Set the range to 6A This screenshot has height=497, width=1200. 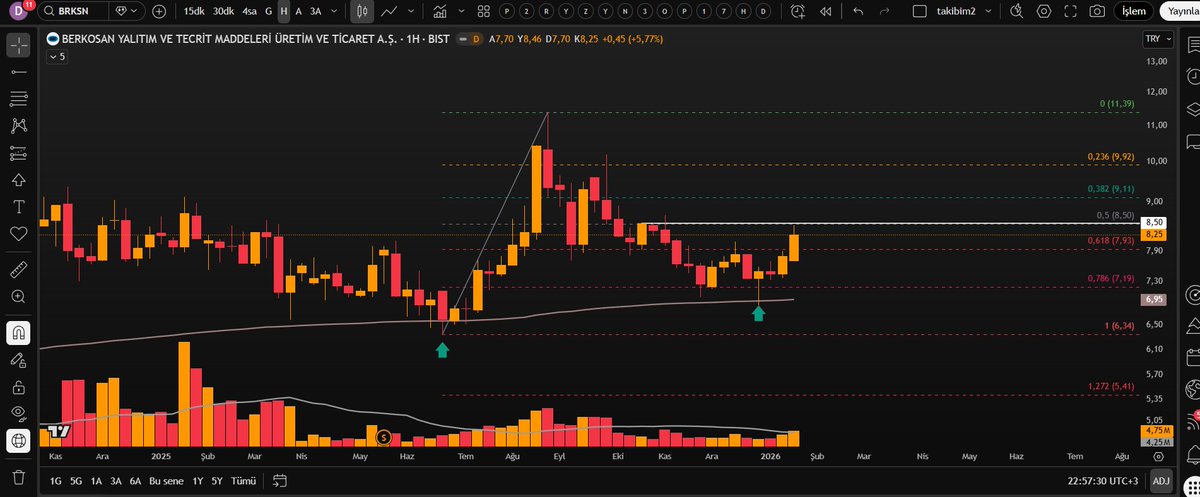pos(135,481)
